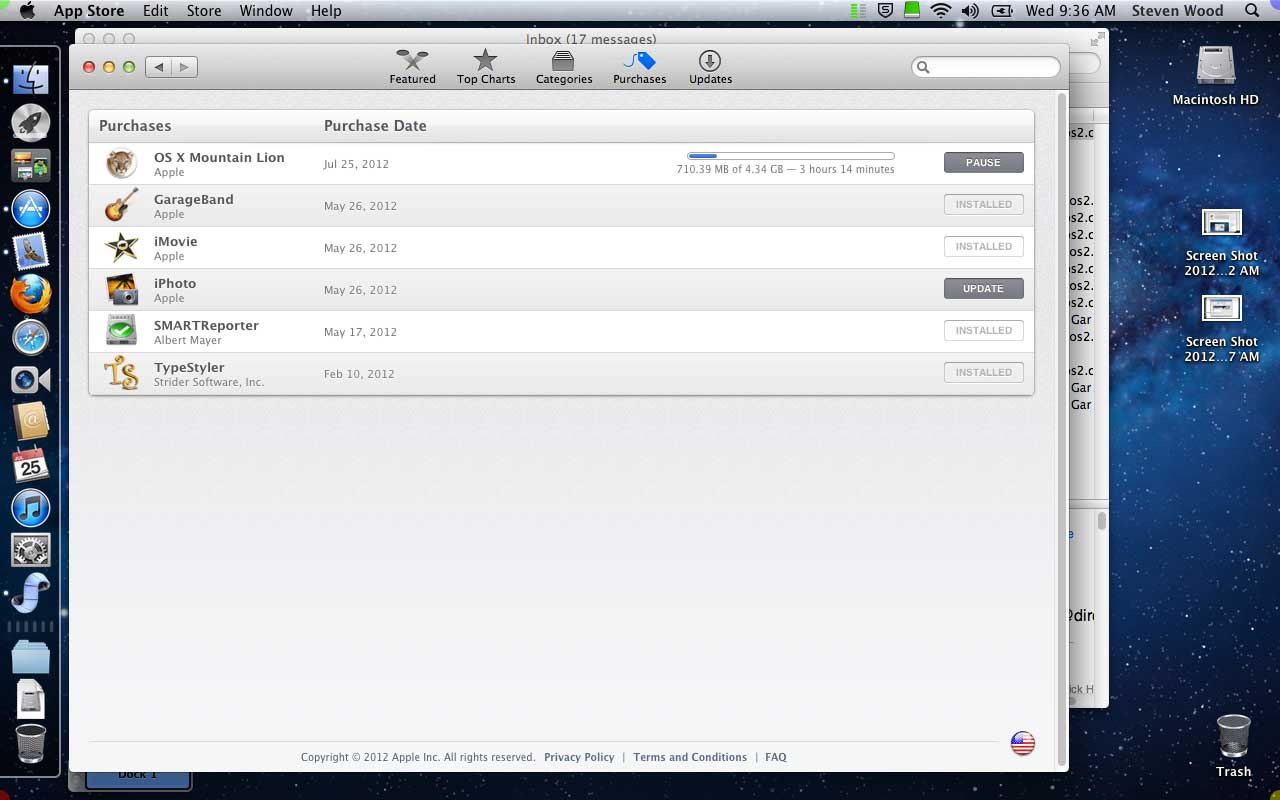The height and width of the screenshot is (800, 1280).
Task: Click the volume icon in menu bar
Action: point(970,11)
